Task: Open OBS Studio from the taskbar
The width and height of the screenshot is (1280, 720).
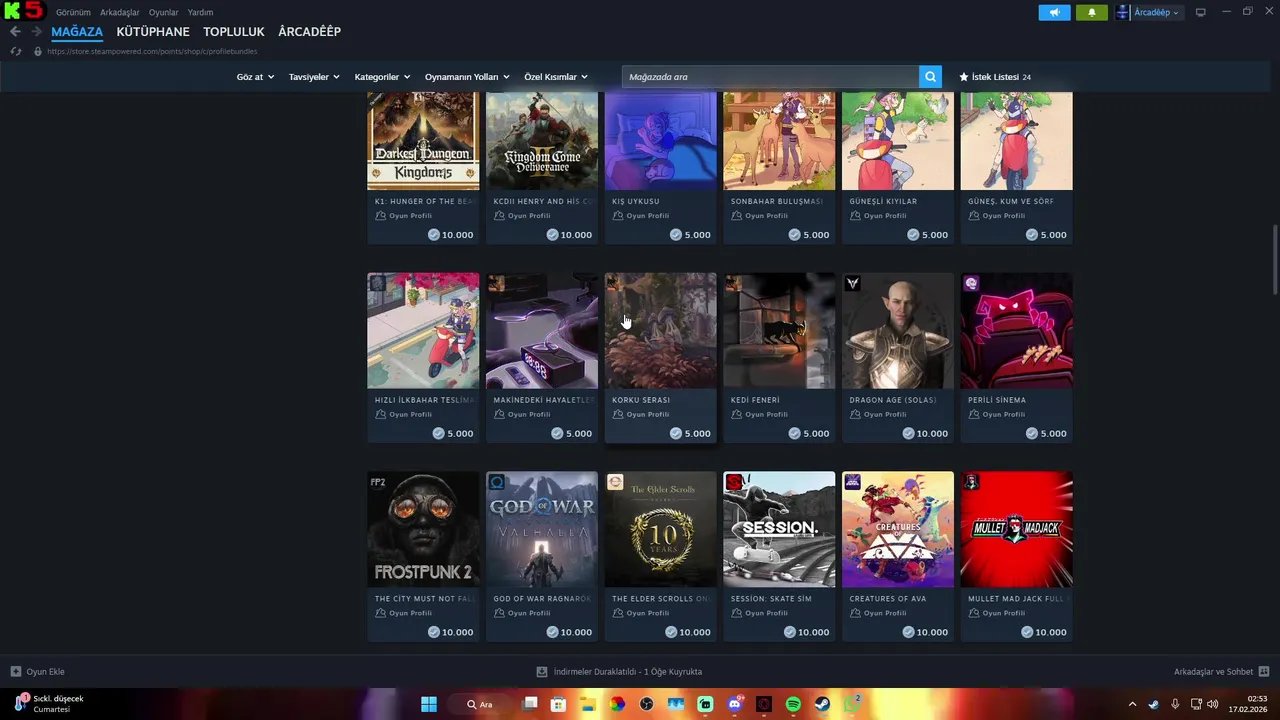Action: click(647, 704)
